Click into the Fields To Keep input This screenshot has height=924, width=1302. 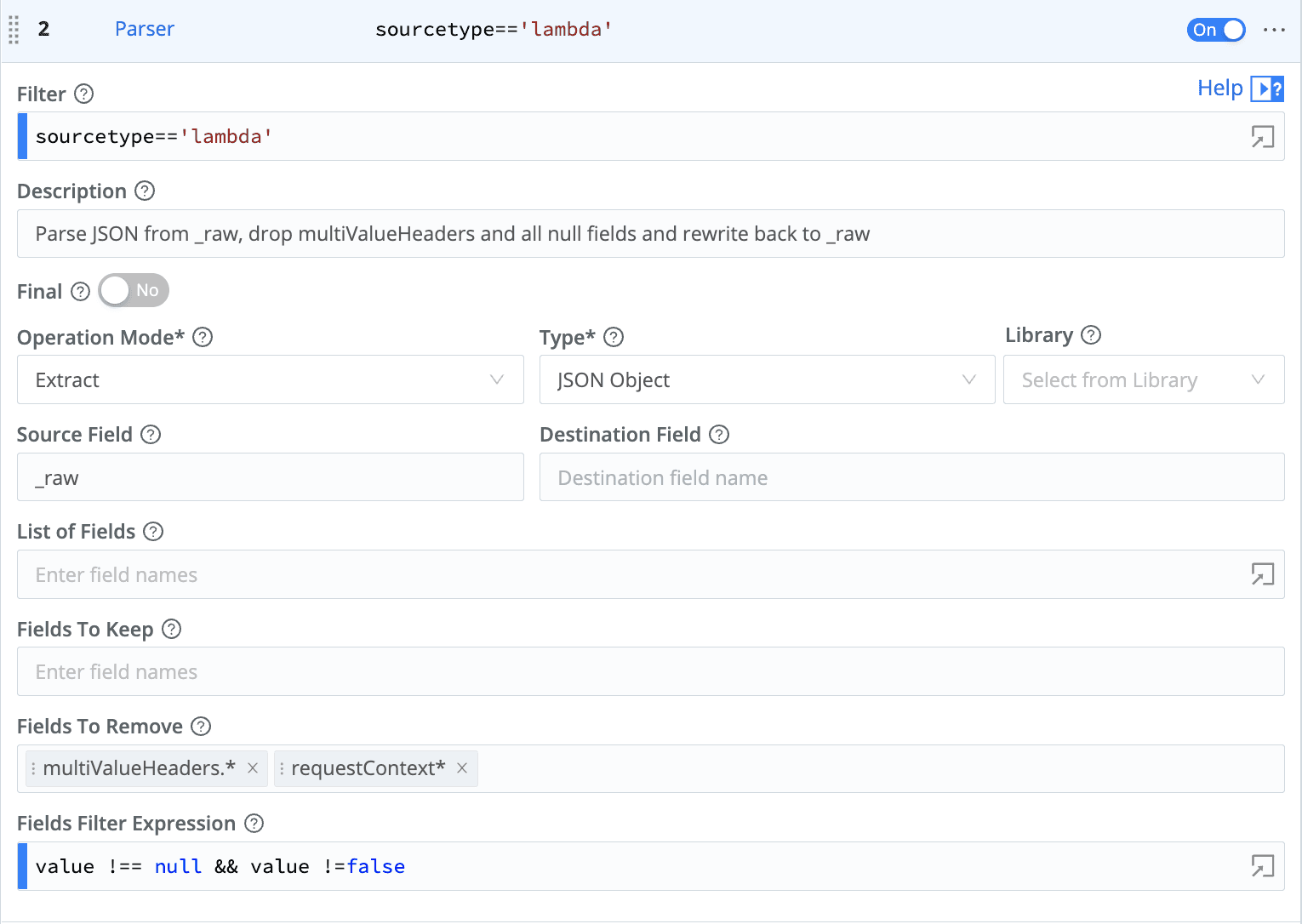click(x=650, y=672)
